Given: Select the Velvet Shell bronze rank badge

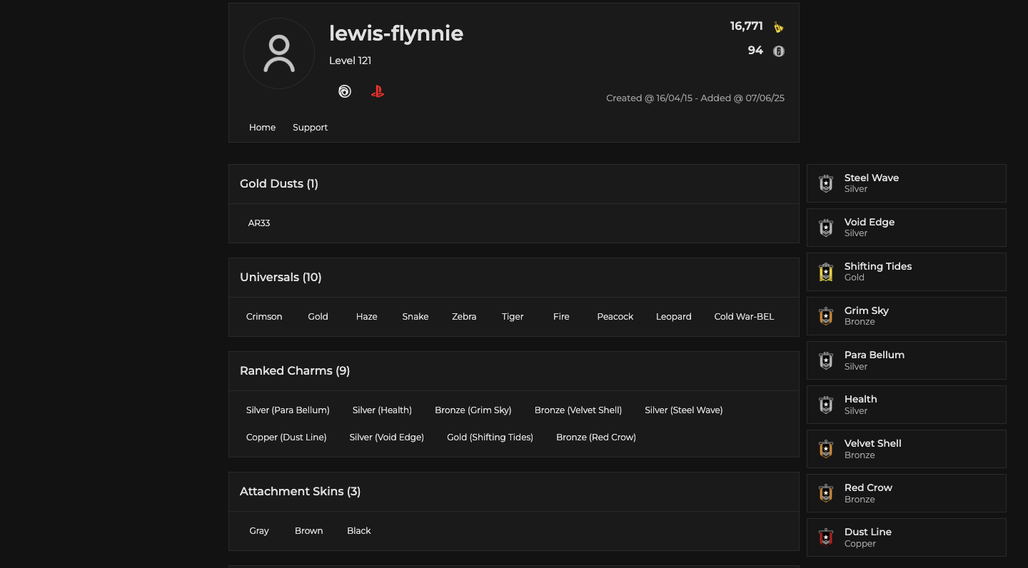Looking at the screenshot, I should [826, 449].
